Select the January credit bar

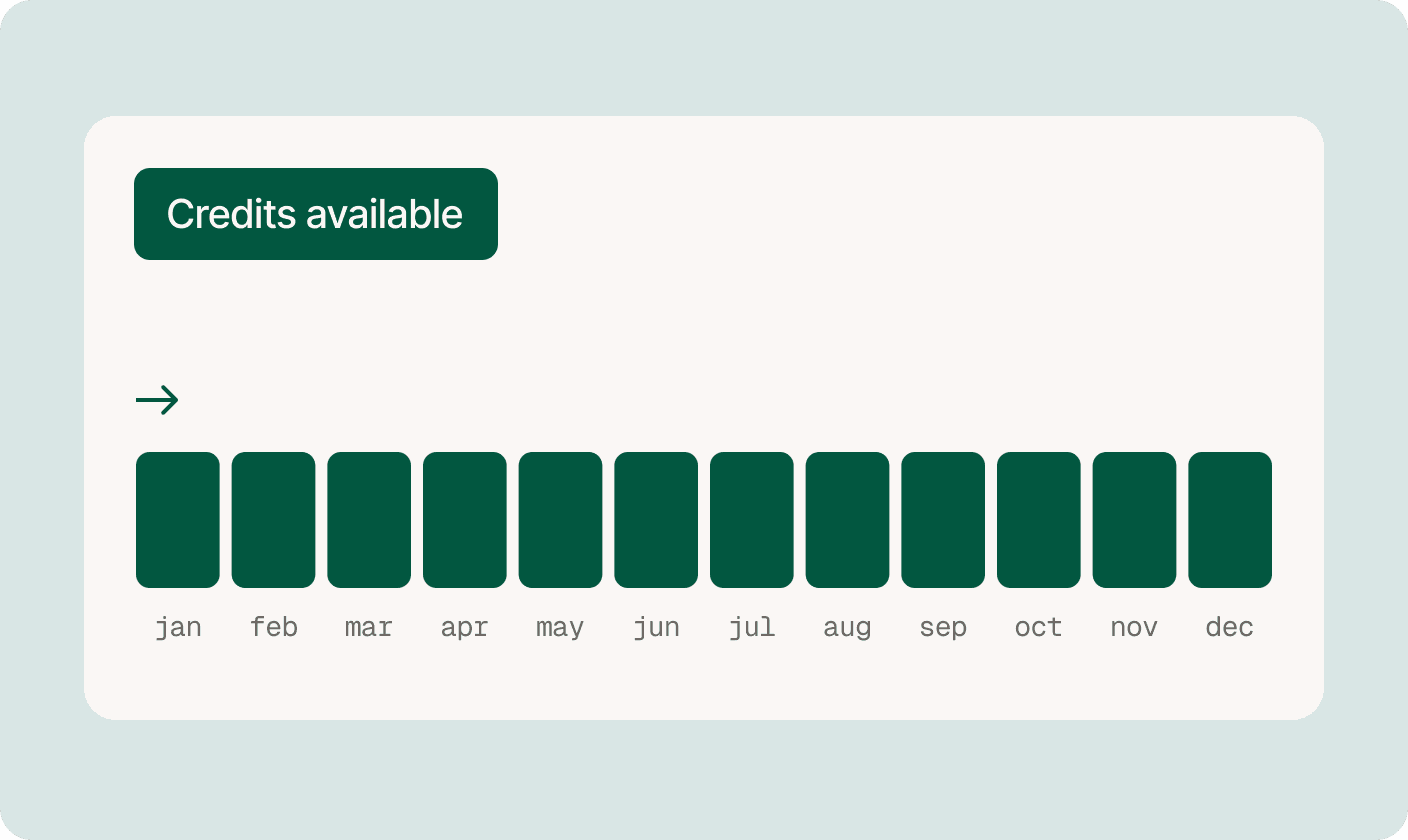(178, 520)
